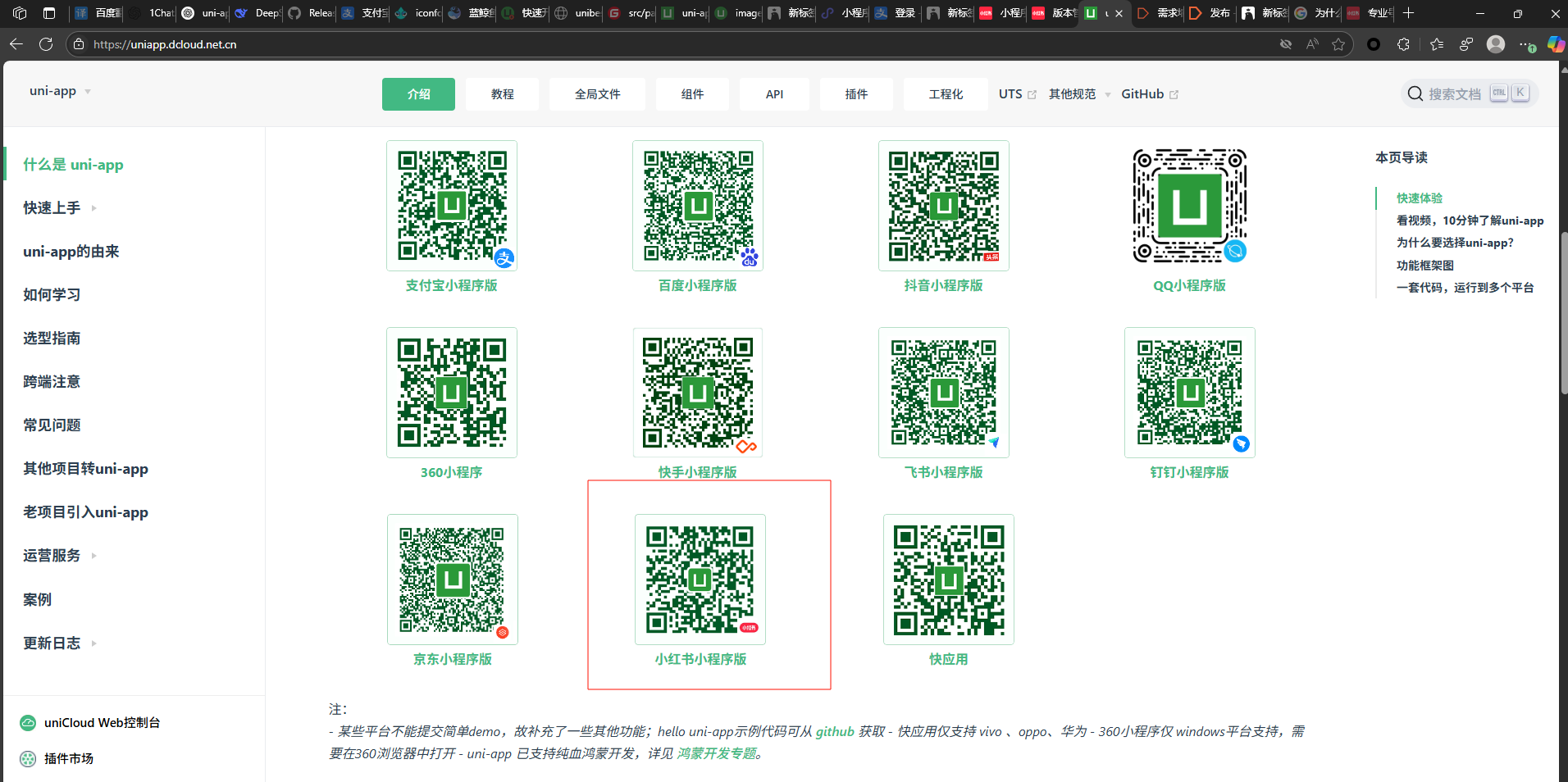Add this page to favorites (star)
The width and height of the screenshot is (1568, 782).
[1338, 44]
